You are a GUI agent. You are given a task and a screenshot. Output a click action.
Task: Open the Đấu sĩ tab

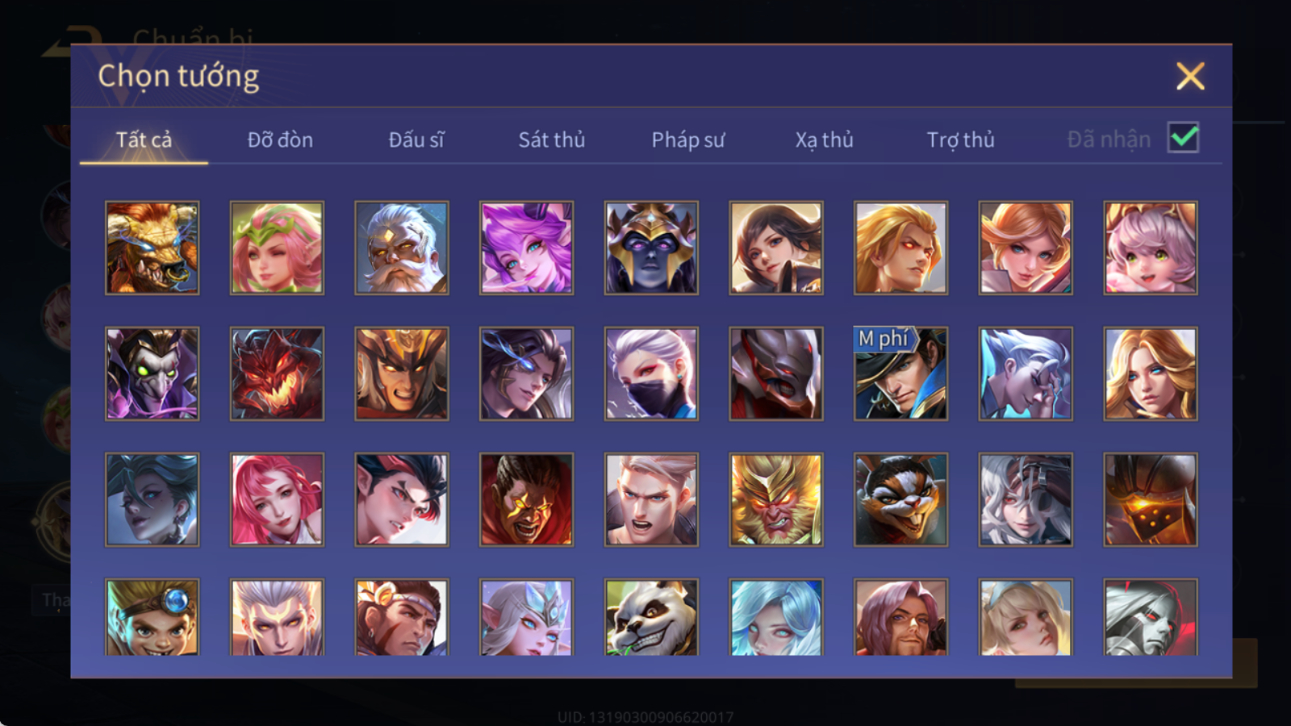coord(416,140)
